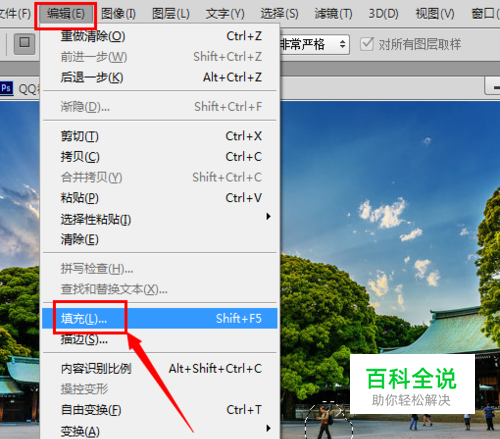The width and height of the screenshot is (500, 439).
Task: Open the 视图(V) menu
Action: (435, 14)
